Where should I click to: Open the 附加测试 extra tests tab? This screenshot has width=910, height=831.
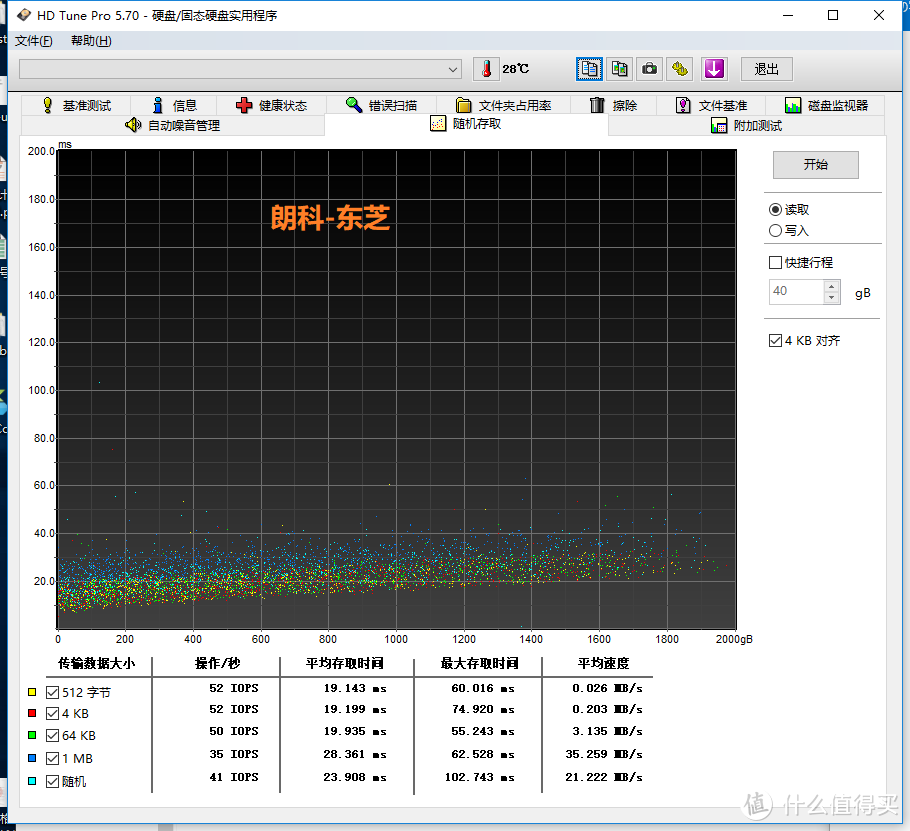(x=746, y=125)
